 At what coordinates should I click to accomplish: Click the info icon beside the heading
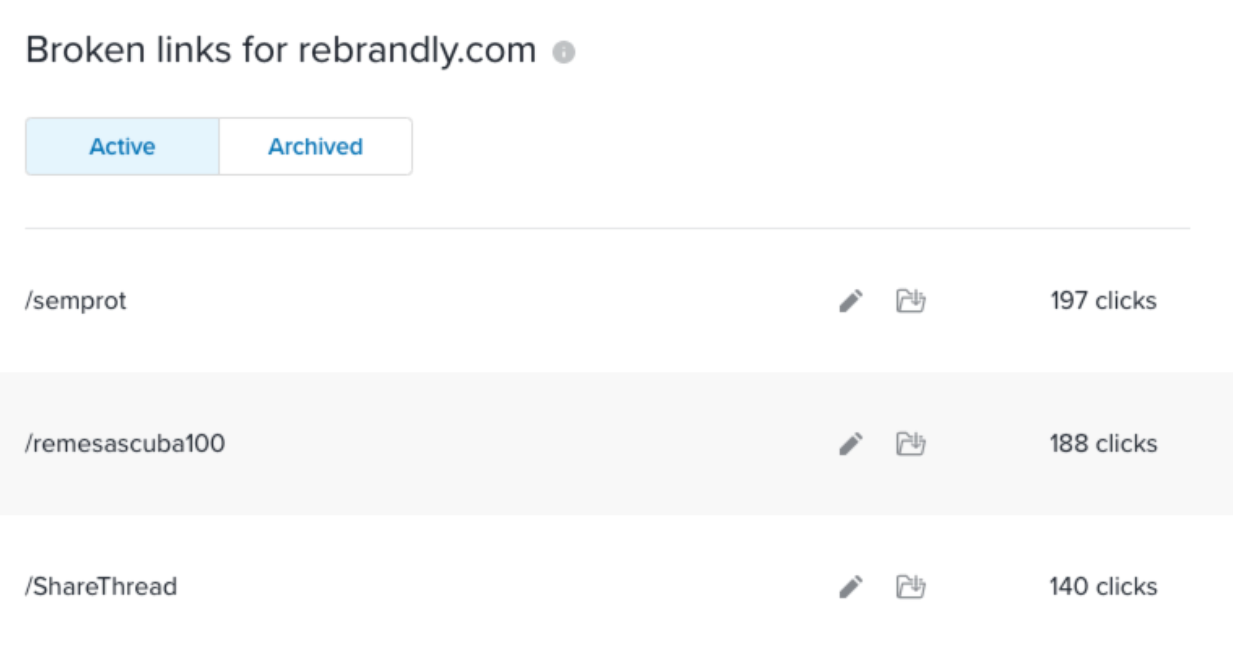coord(564,52)
